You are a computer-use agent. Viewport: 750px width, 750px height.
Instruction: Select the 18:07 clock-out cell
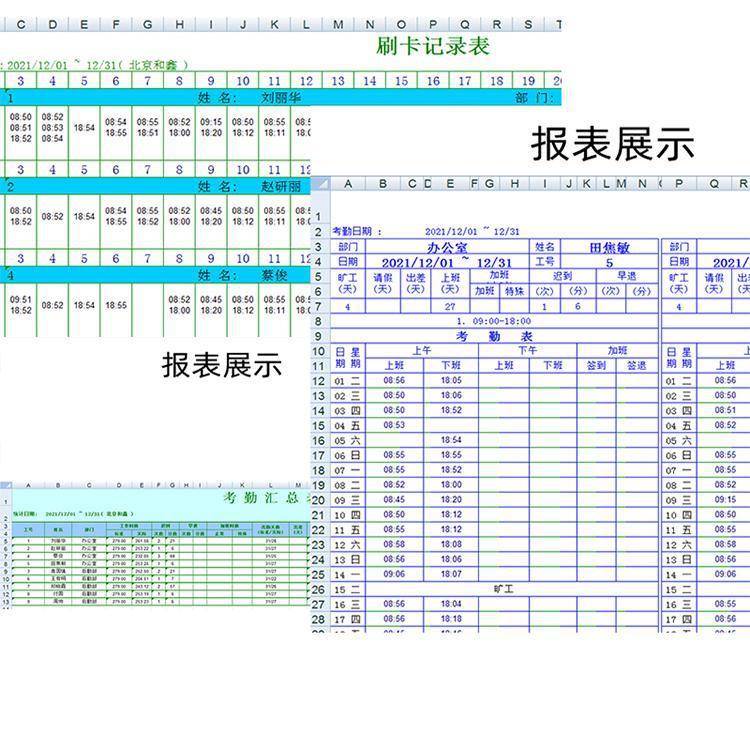click(x=451, y=574)
